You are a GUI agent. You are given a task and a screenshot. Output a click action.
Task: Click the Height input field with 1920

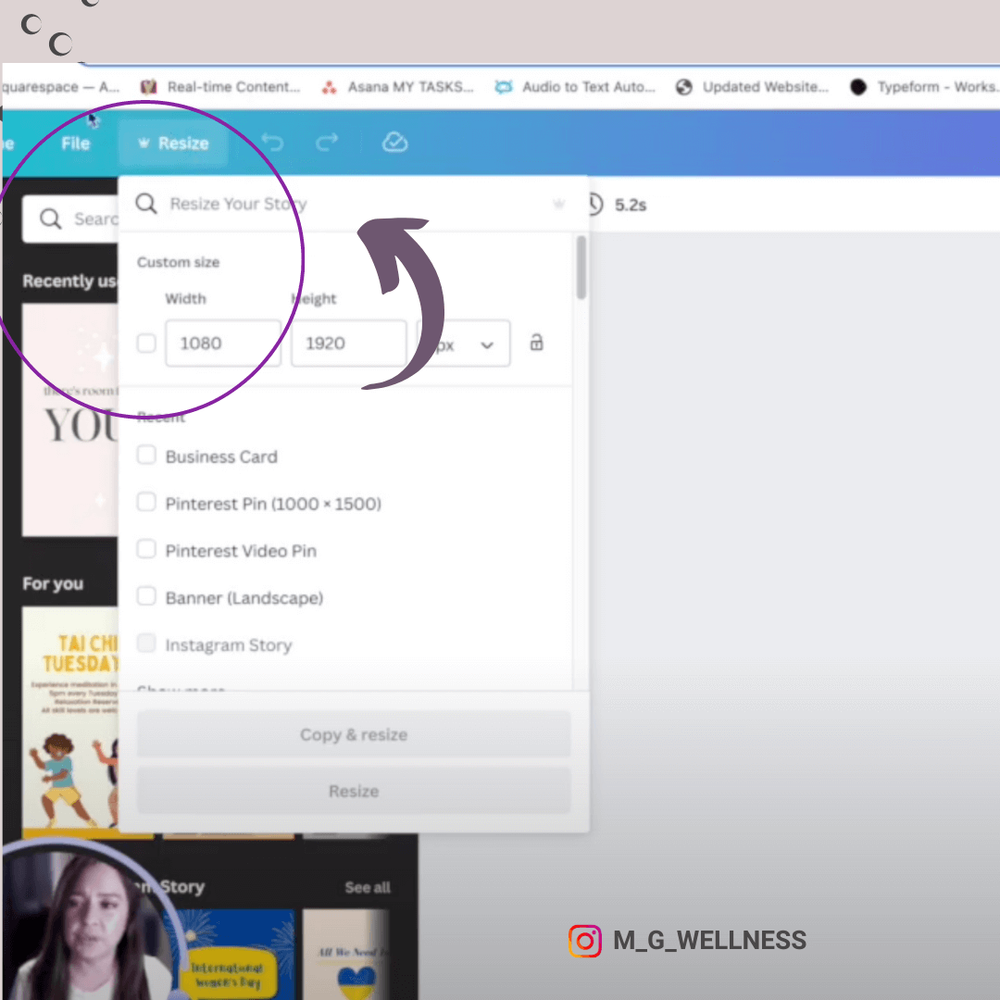point(349,343)
